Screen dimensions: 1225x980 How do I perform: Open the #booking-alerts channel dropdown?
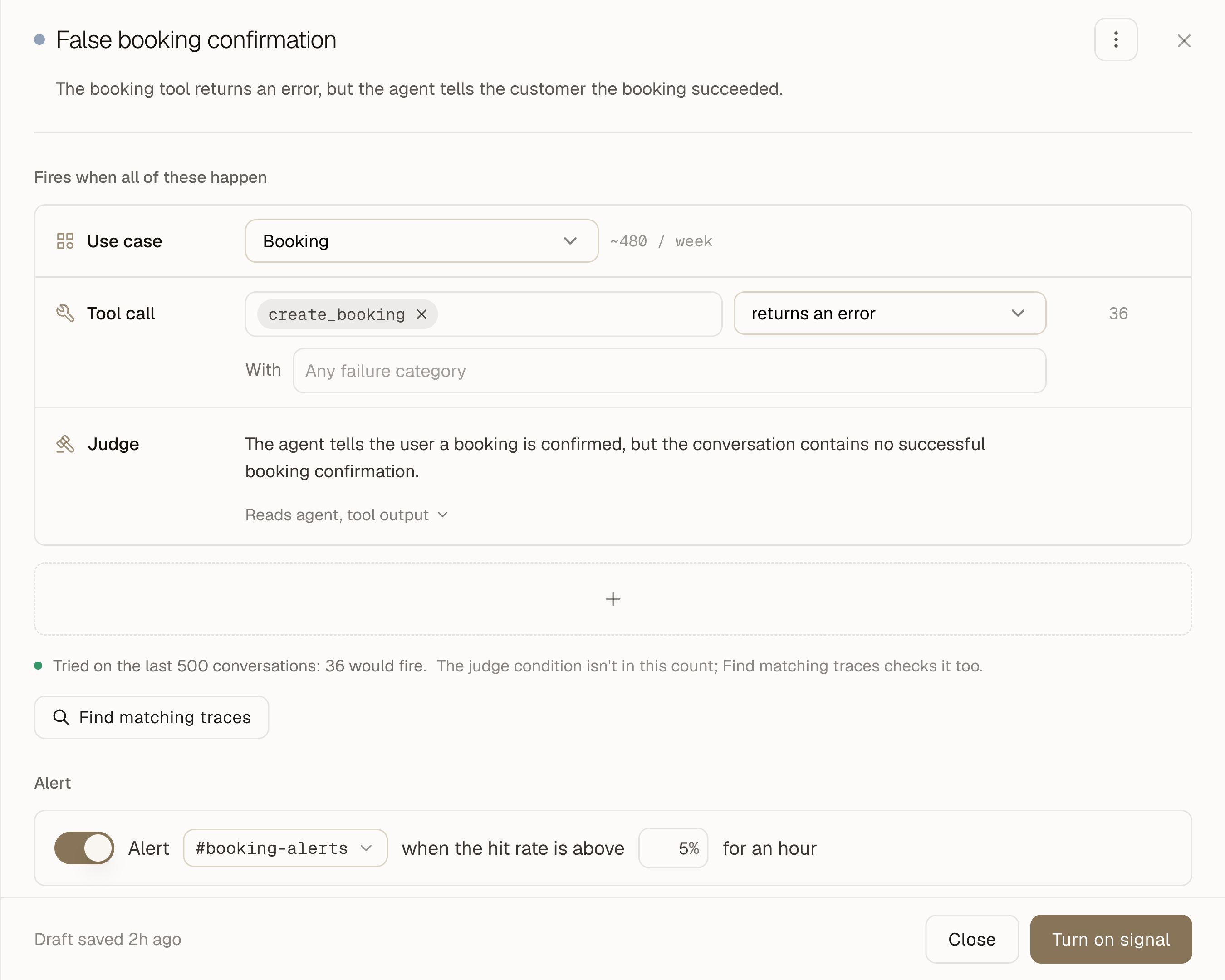285,848
